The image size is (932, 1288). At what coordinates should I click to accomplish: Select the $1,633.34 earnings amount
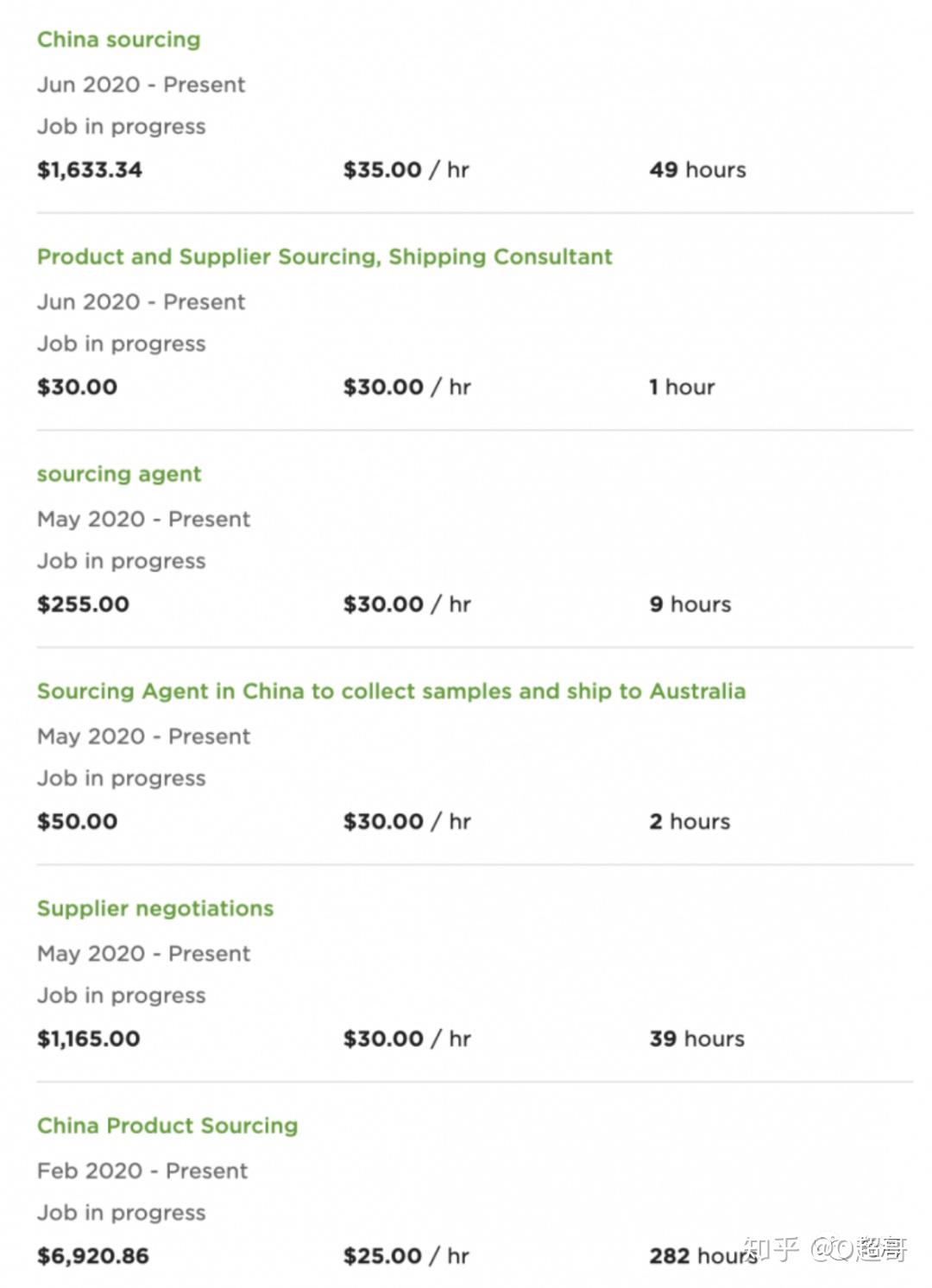click(x=90, y=170)
